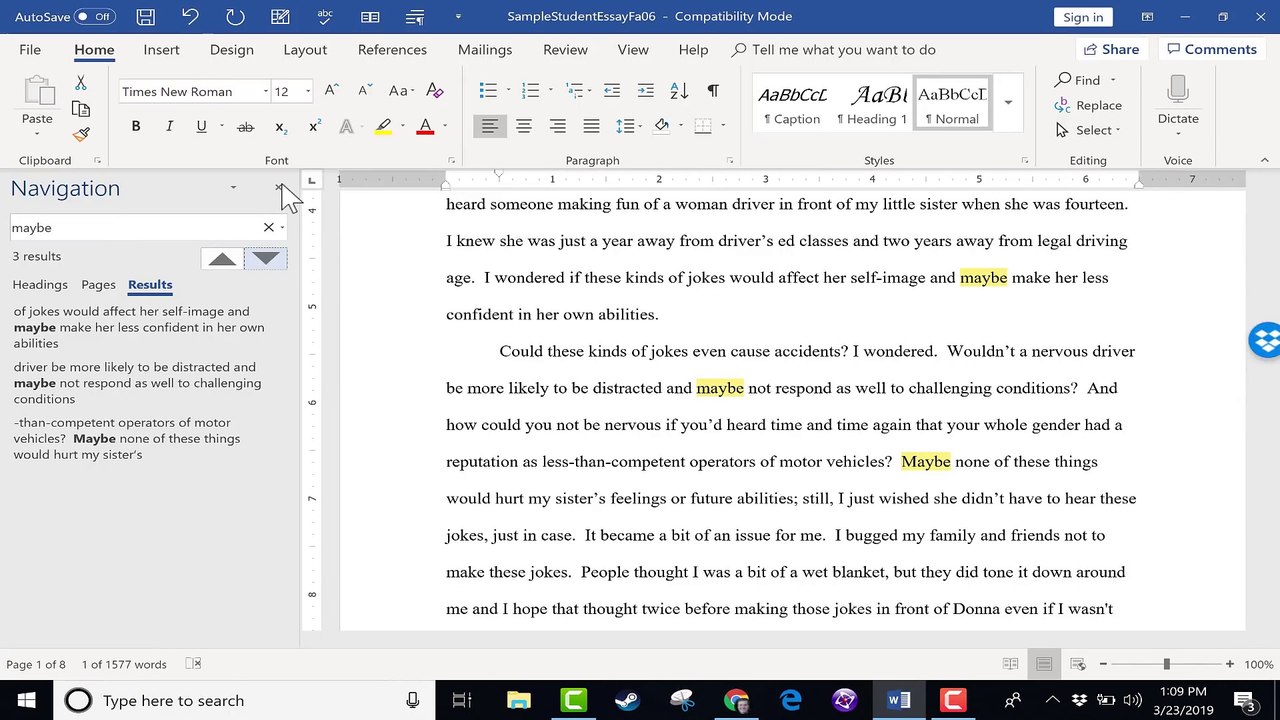This screenshot has width=1280, height=720.
Task: Click the Redo arrow icon
Action: [x=235, y=17]
